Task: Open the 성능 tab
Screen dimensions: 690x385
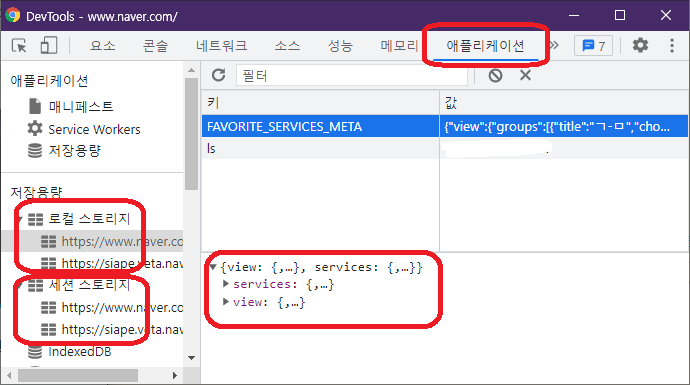Action: (x=340, y=45)
